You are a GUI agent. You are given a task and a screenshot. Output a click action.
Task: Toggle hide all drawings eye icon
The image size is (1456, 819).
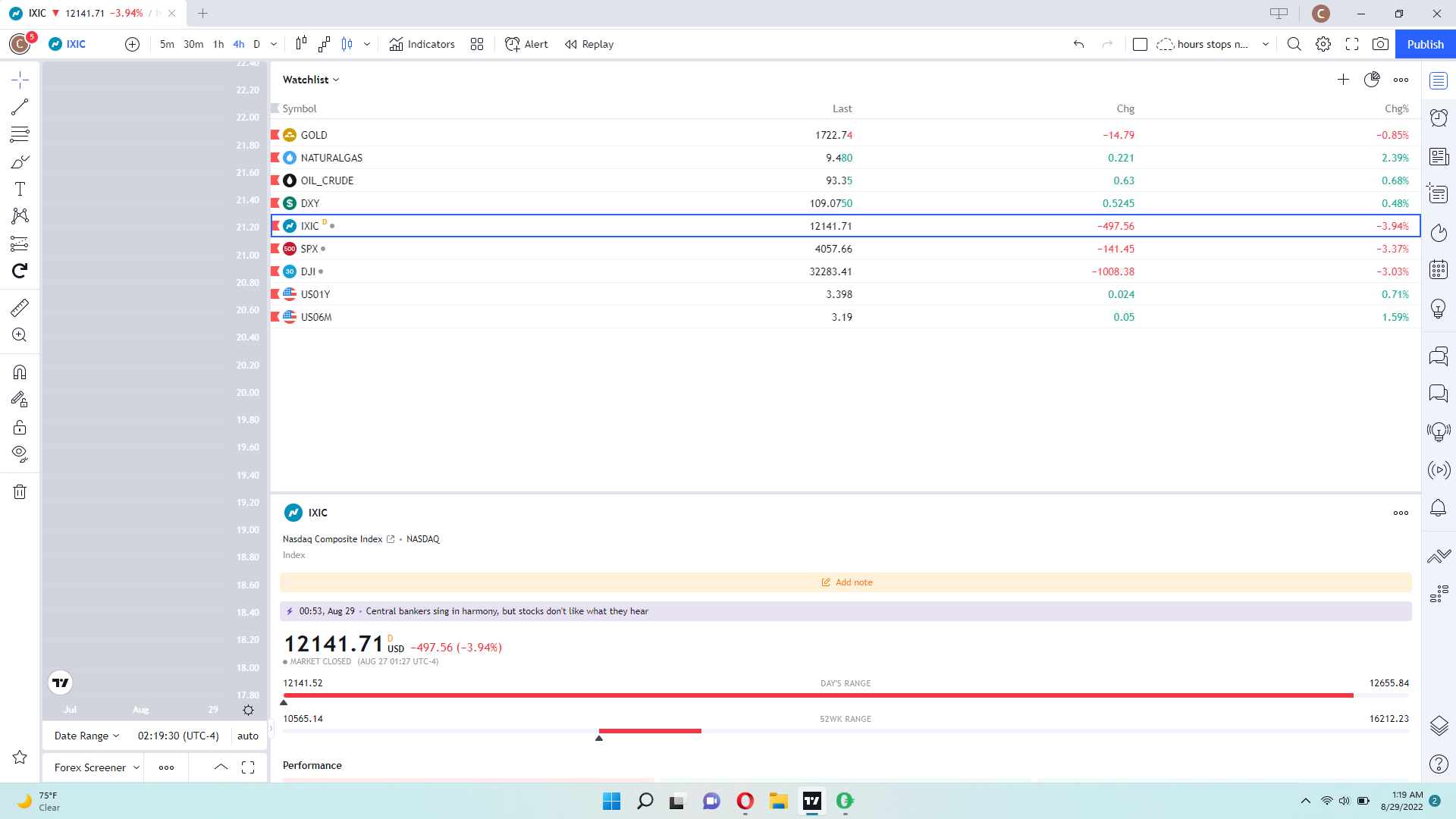pyautogui.click(x=20, y=454)
